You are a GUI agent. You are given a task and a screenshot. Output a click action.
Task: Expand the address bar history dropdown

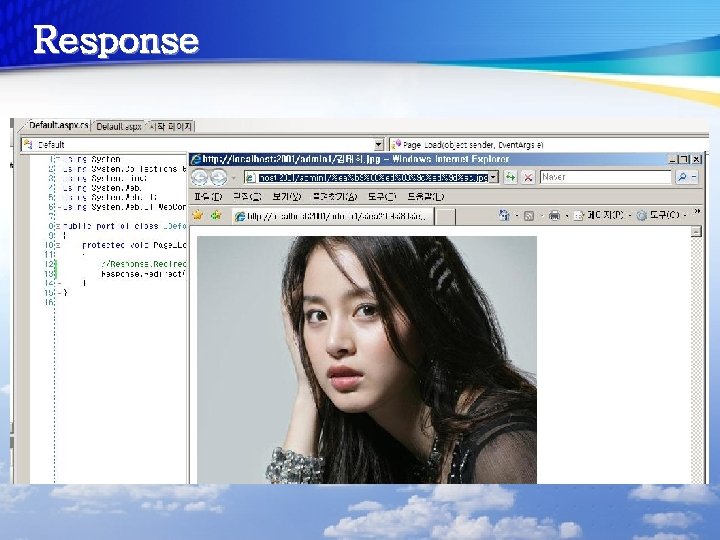493,177
